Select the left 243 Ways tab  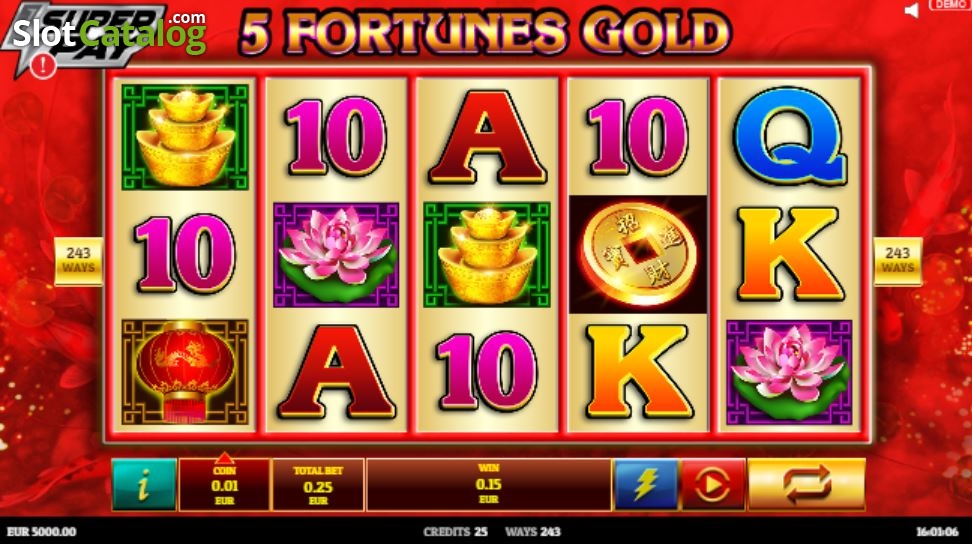click(x=79, y=261)
